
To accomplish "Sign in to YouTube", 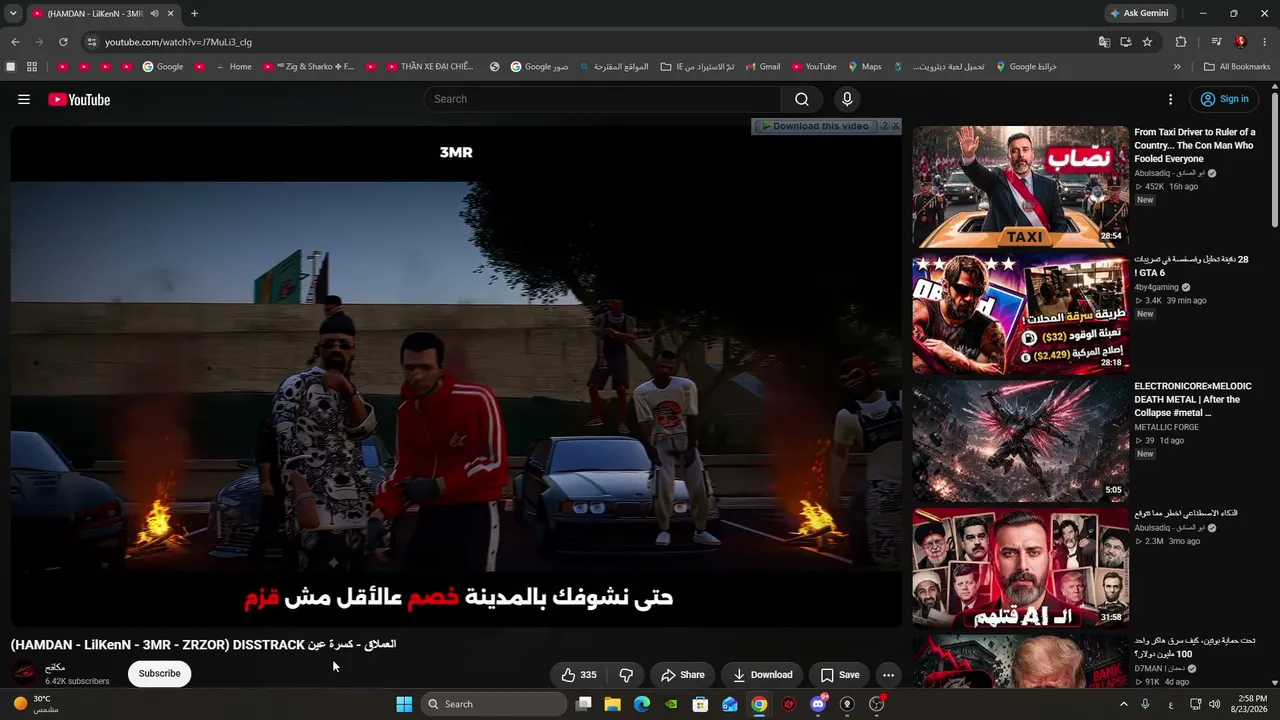I will coord(1224,99).
